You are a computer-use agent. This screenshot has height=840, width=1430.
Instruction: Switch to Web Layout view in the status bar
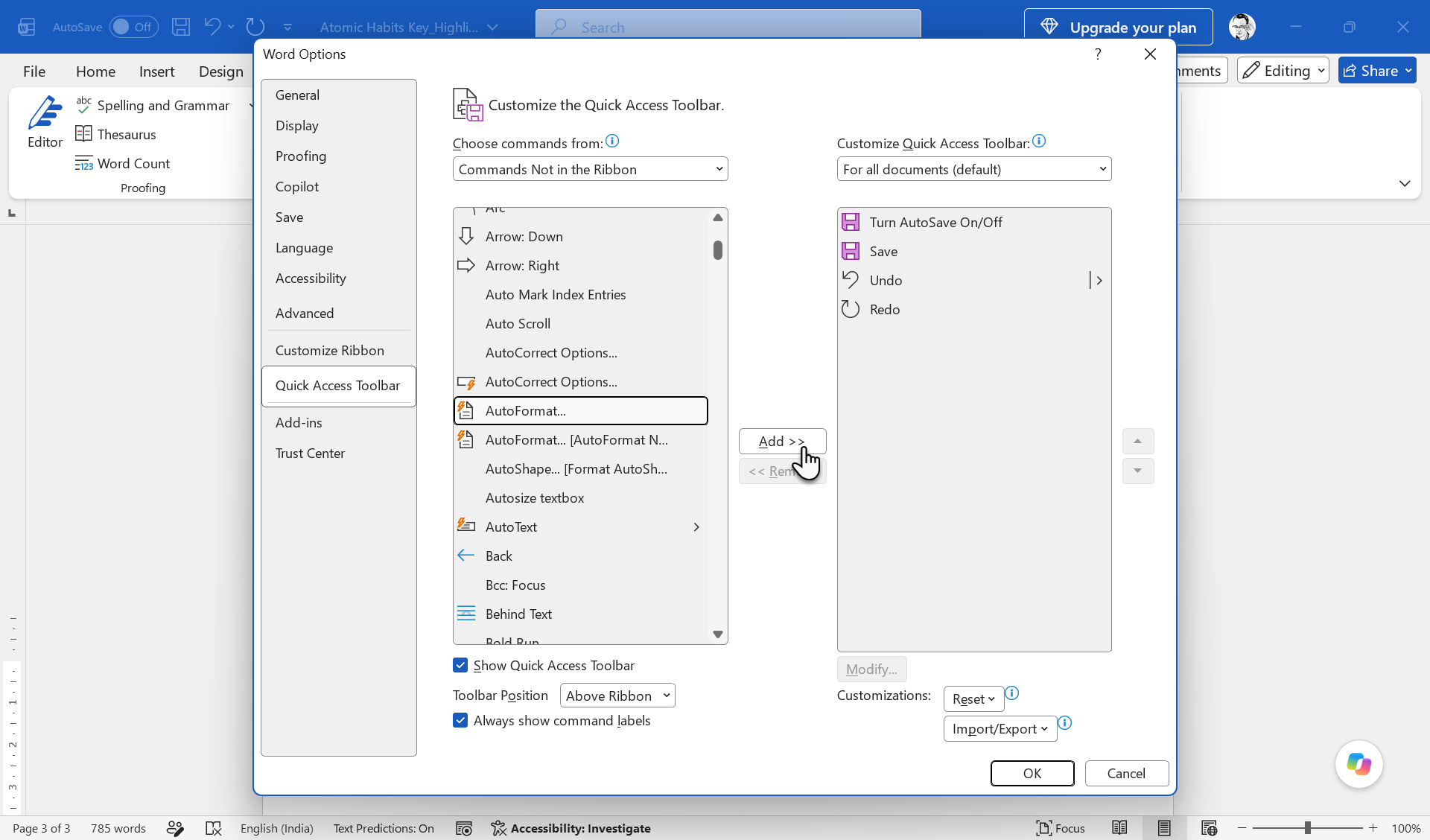click(1209, 828)
